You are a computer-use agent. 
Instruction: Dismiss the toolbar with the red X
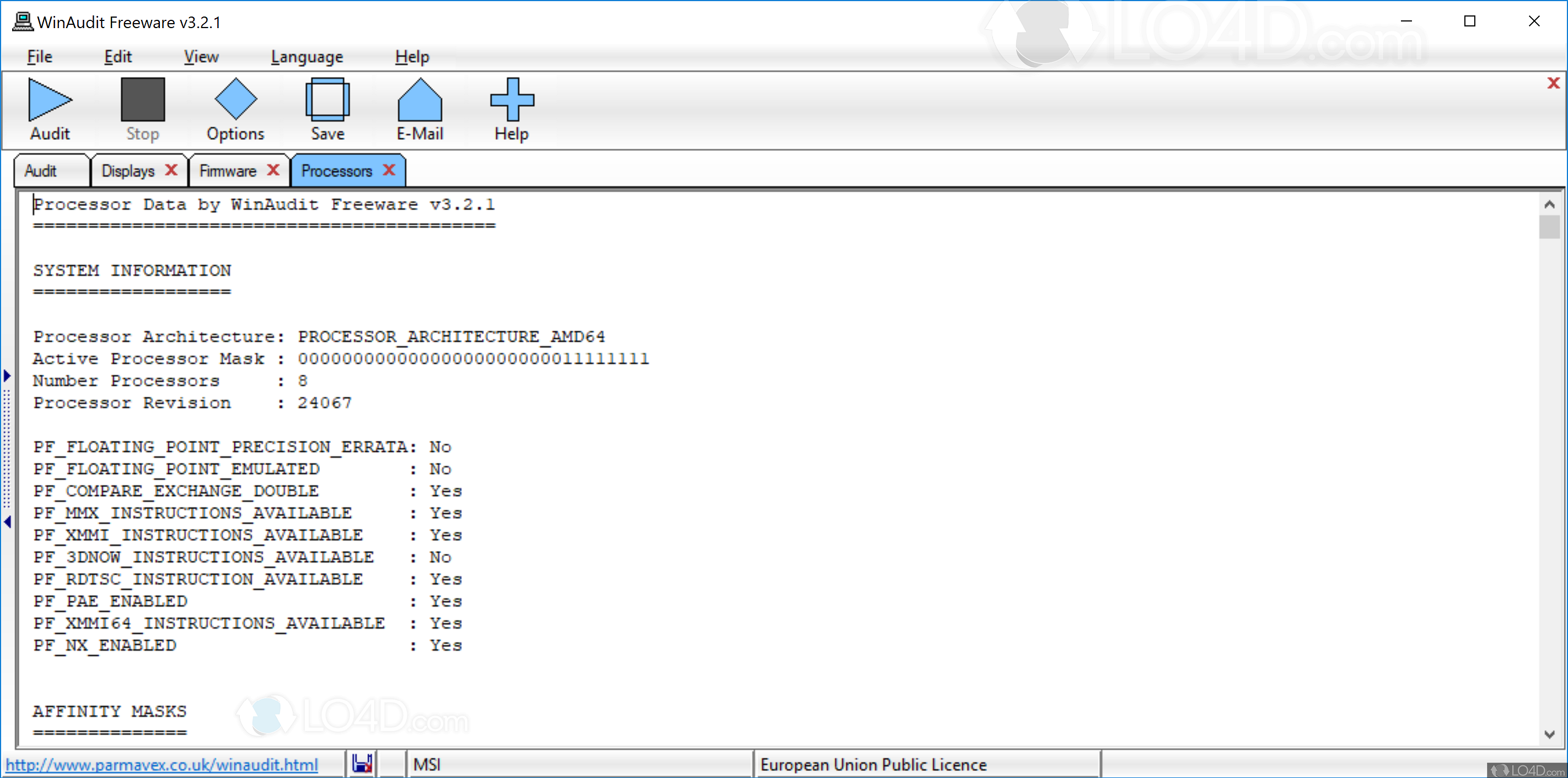pyautogui.click(x=1554, y=83)
